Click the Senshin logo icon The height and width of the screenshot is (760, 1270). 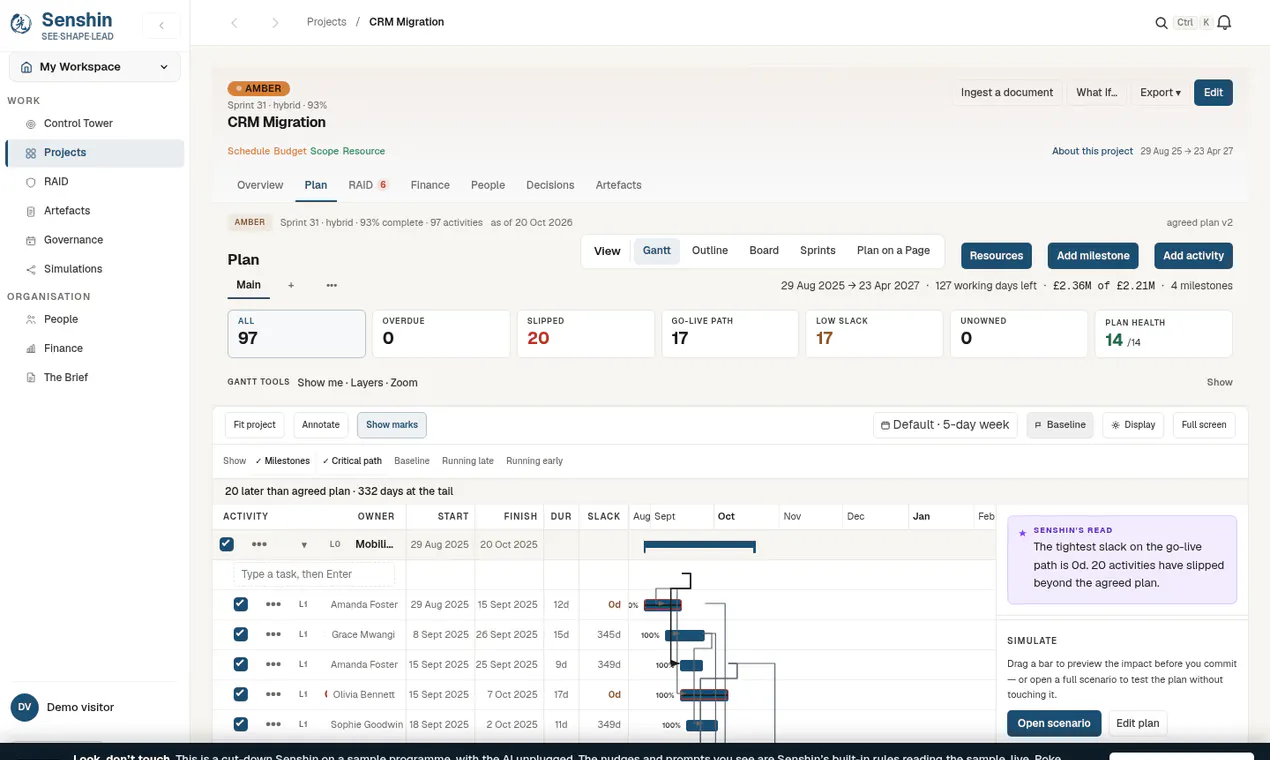[21, 24]
